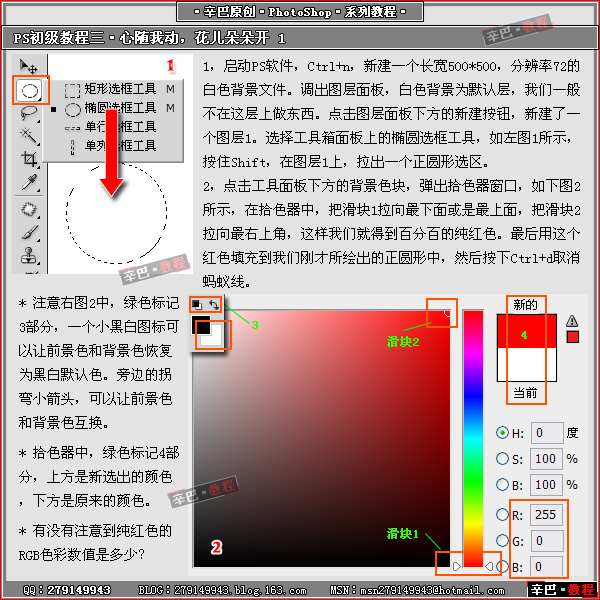Click the brightness field showing 100
Screen dimensions: 600x600
point(547,485)
